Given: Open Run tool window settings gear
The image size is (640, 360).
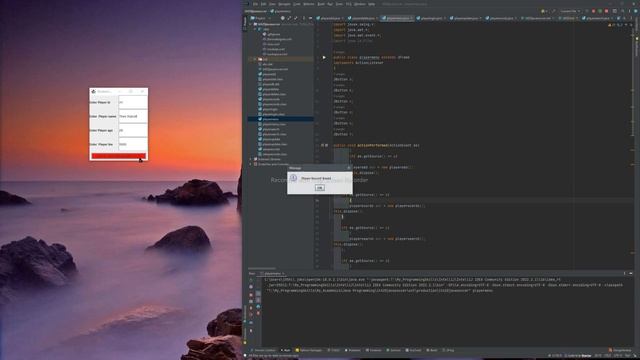Looking at the screenshot, I should 624,273.
